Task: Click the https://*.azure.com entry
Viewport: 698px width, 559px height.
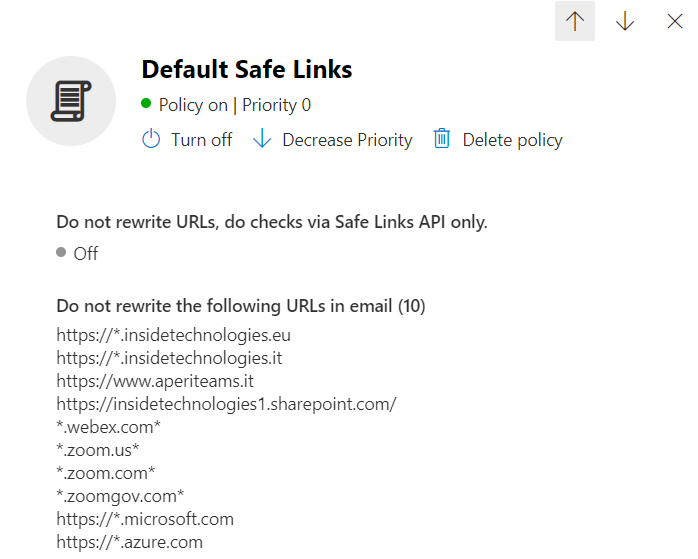Action: 130,542
